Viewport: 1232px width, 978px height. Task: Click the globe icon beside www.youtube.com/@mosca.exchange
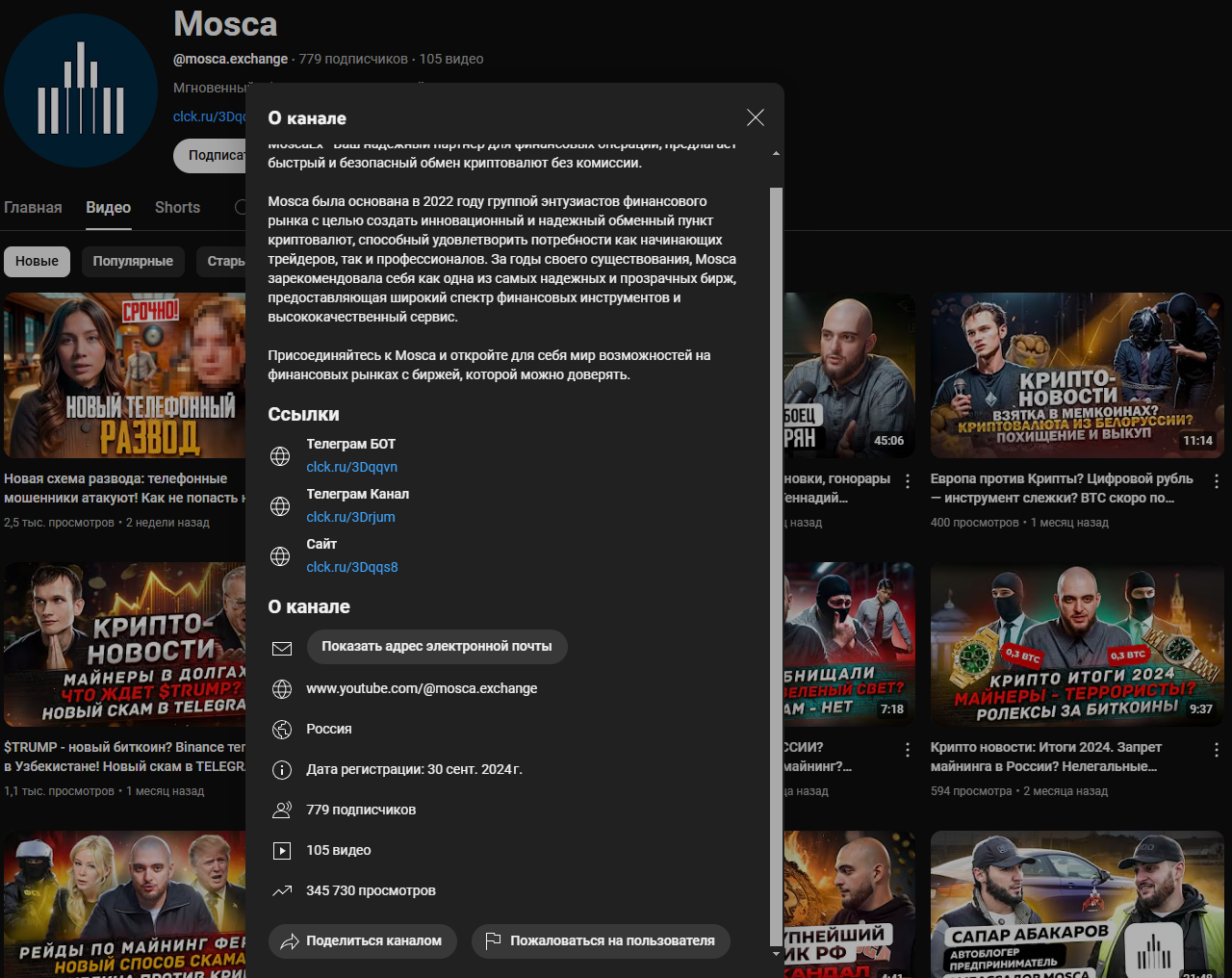click(282, 689)
